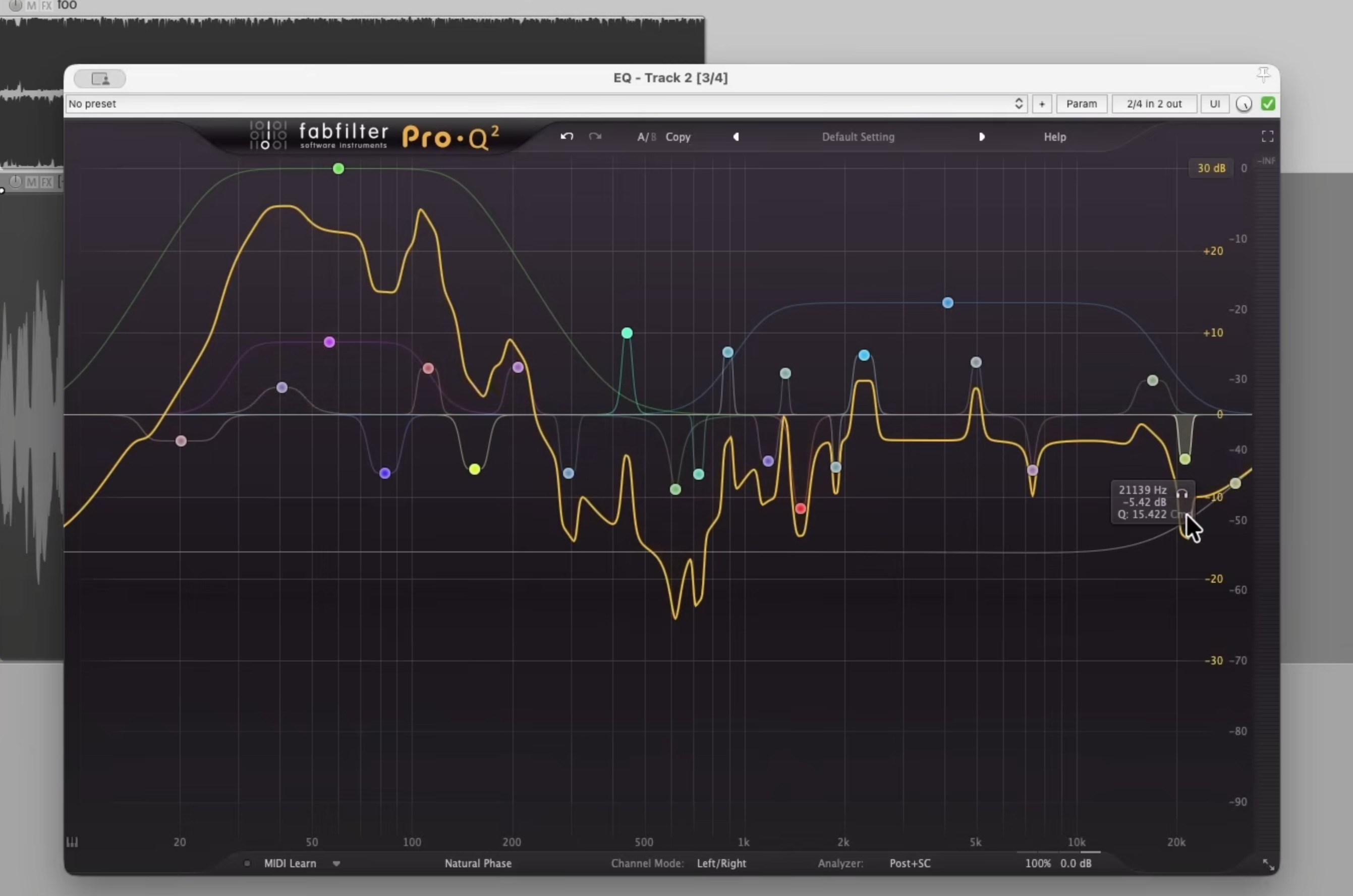Mute the foo track with M button

click(x=31, y=6)
